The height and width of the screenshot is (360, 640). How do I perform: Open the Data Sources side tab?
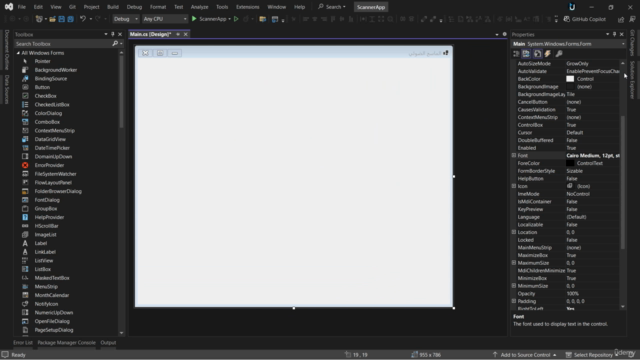(7, 89)
